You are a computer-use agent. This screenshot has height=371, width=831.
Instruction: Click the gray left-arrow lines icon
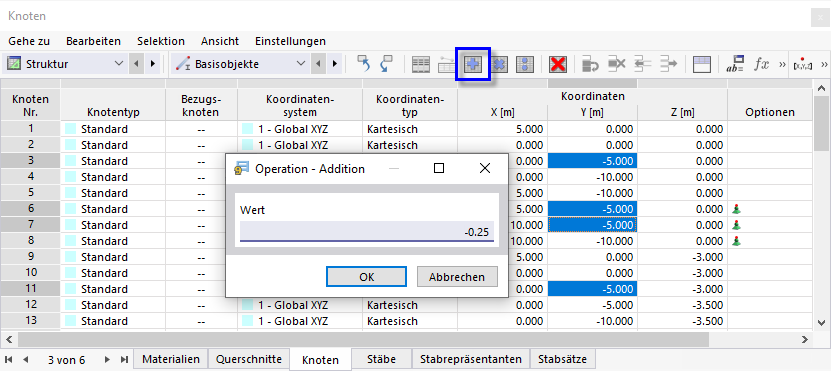point(643,65)
